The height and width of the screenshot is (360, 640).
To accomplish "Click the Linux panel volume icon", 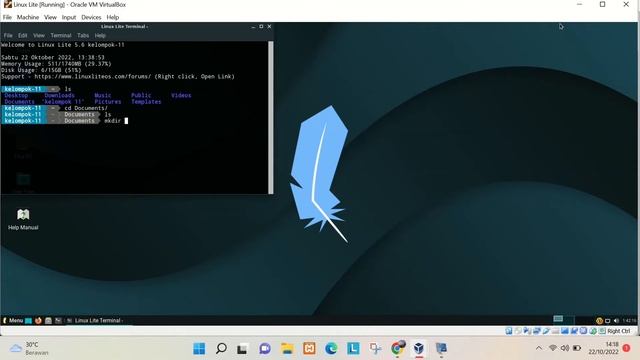I will tap(616, 320).
